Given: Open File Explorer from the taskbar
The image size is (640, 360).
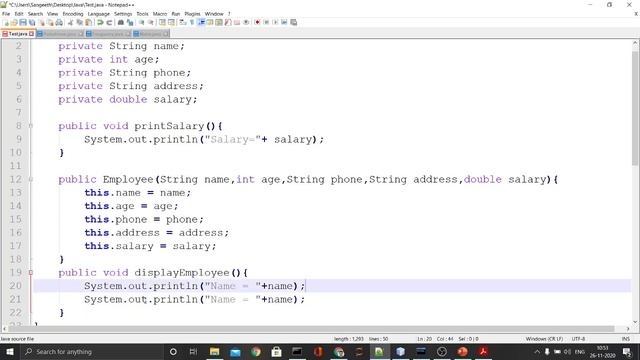Looking at the screenshot, I should (x=214, y=351).
